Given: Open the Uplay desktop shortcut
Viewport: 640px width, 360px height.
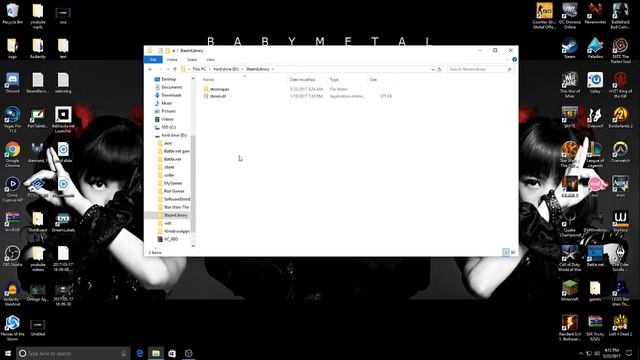Looking at the screenshot, I should tap(595, 83).
